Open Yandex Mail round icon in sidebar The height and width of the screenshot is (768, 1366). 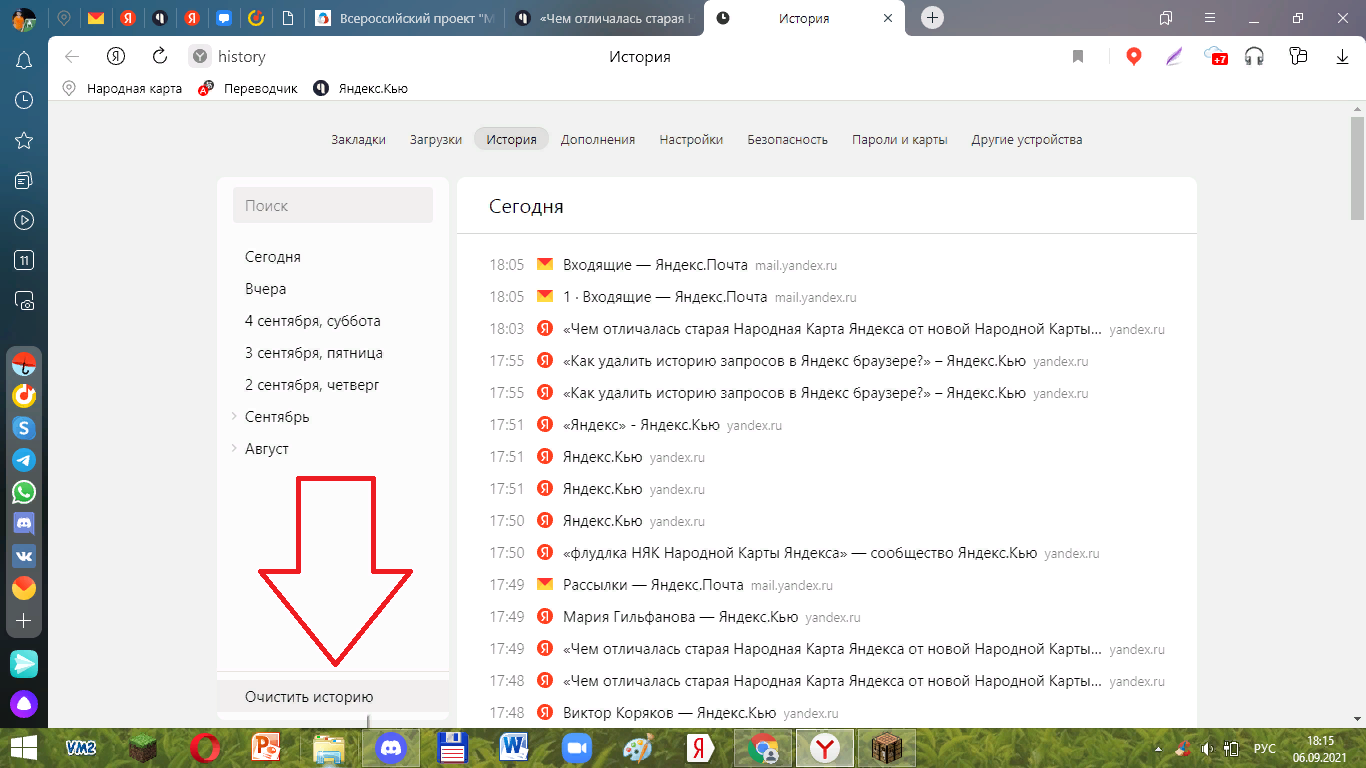(x=24, y=588)
